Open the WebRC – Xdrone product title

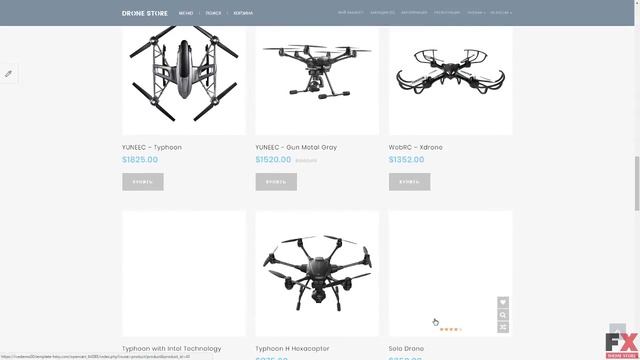(x=416, y=147)
